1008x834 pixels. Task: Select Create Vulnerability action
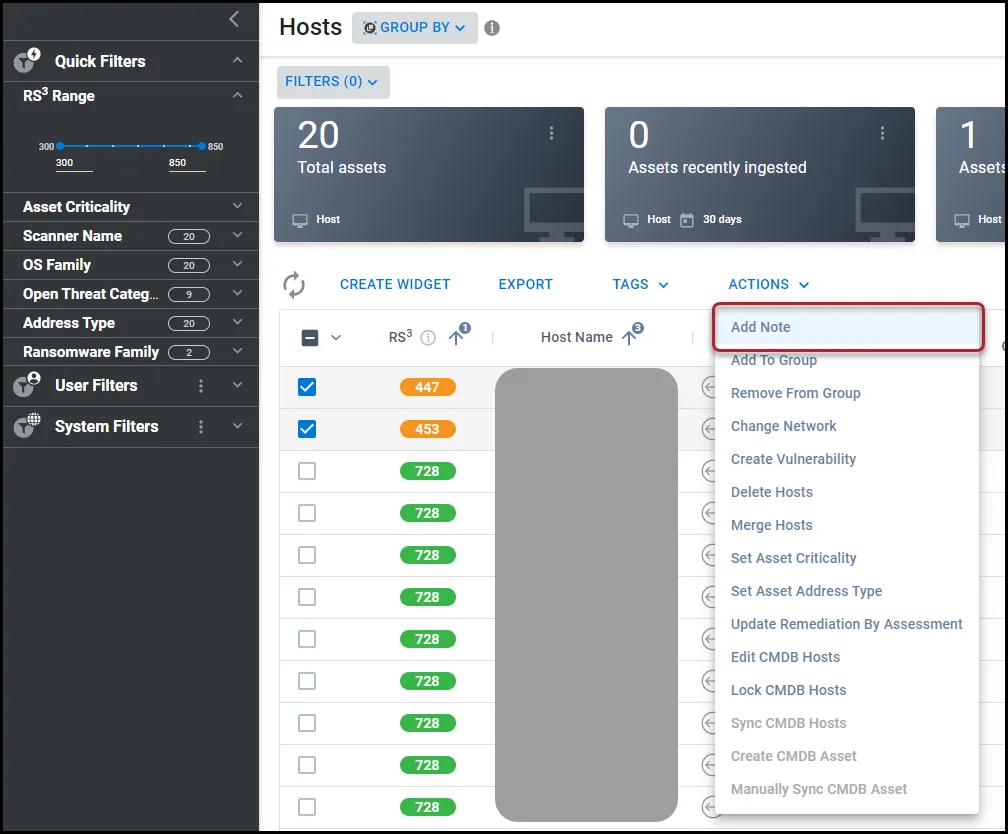[847, 459]
